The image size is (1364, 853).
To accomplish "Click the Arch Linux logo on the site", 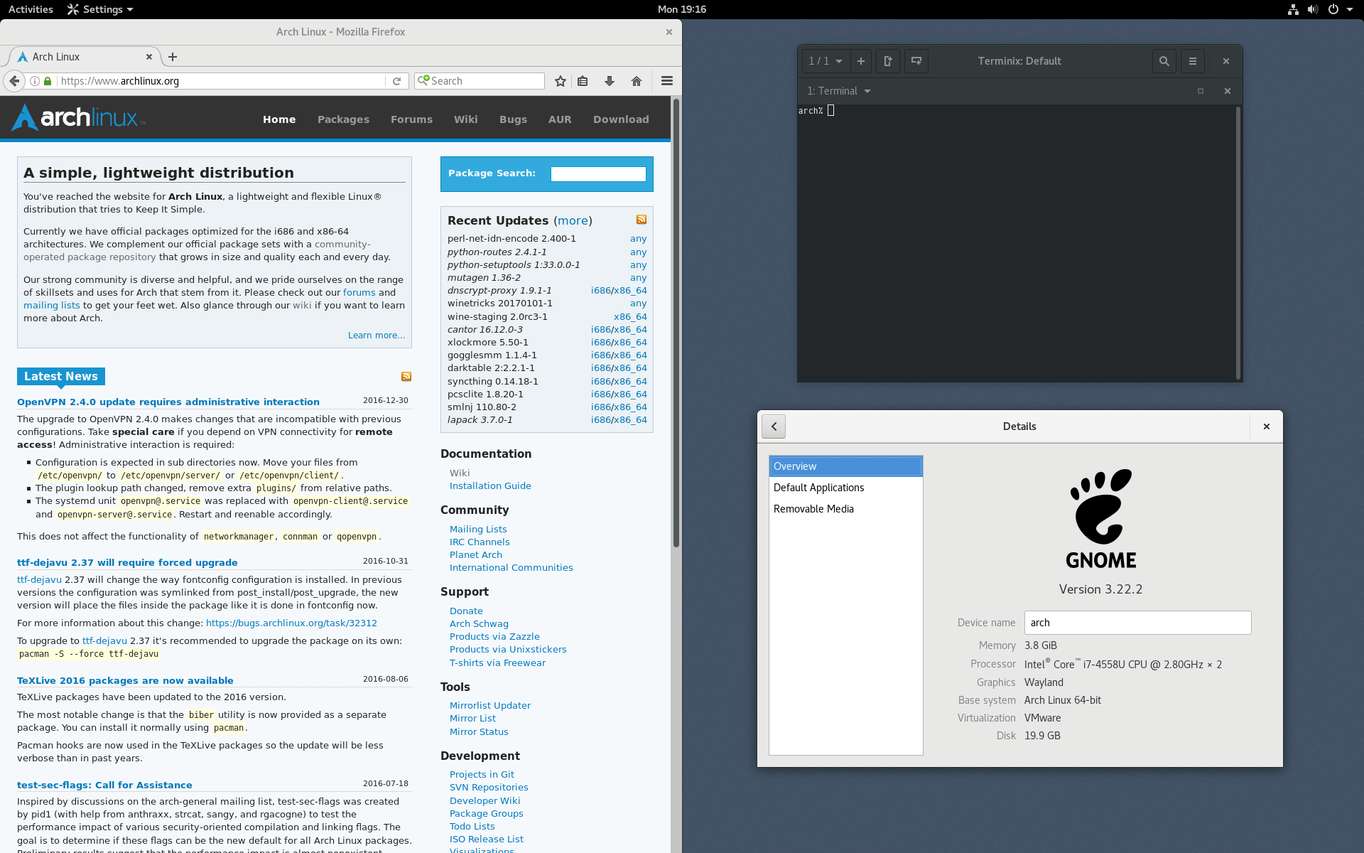I will [78, 118].
